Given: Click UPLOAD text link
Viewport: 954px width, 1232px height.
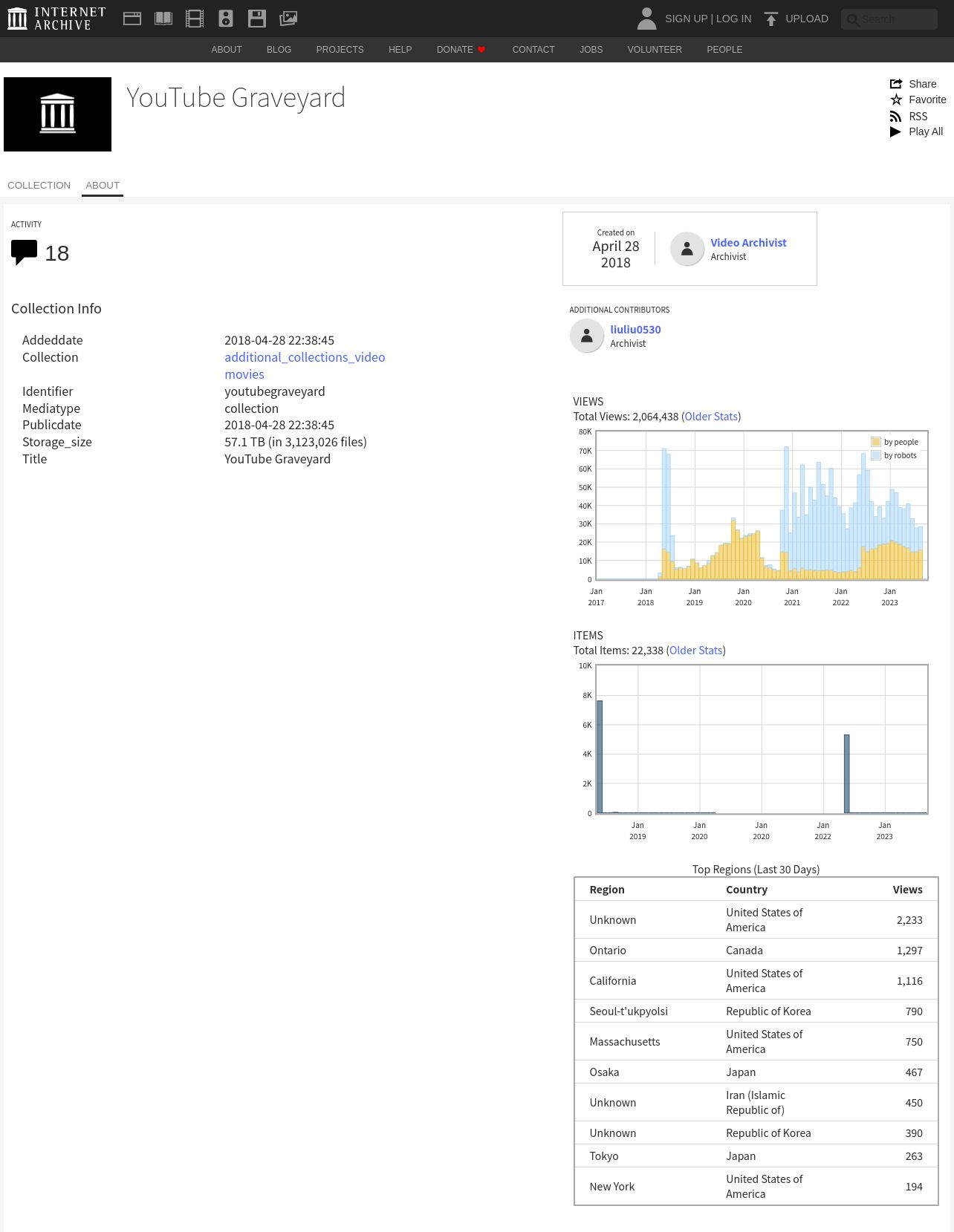Looking at the screenshot, I should coord(807,19).
